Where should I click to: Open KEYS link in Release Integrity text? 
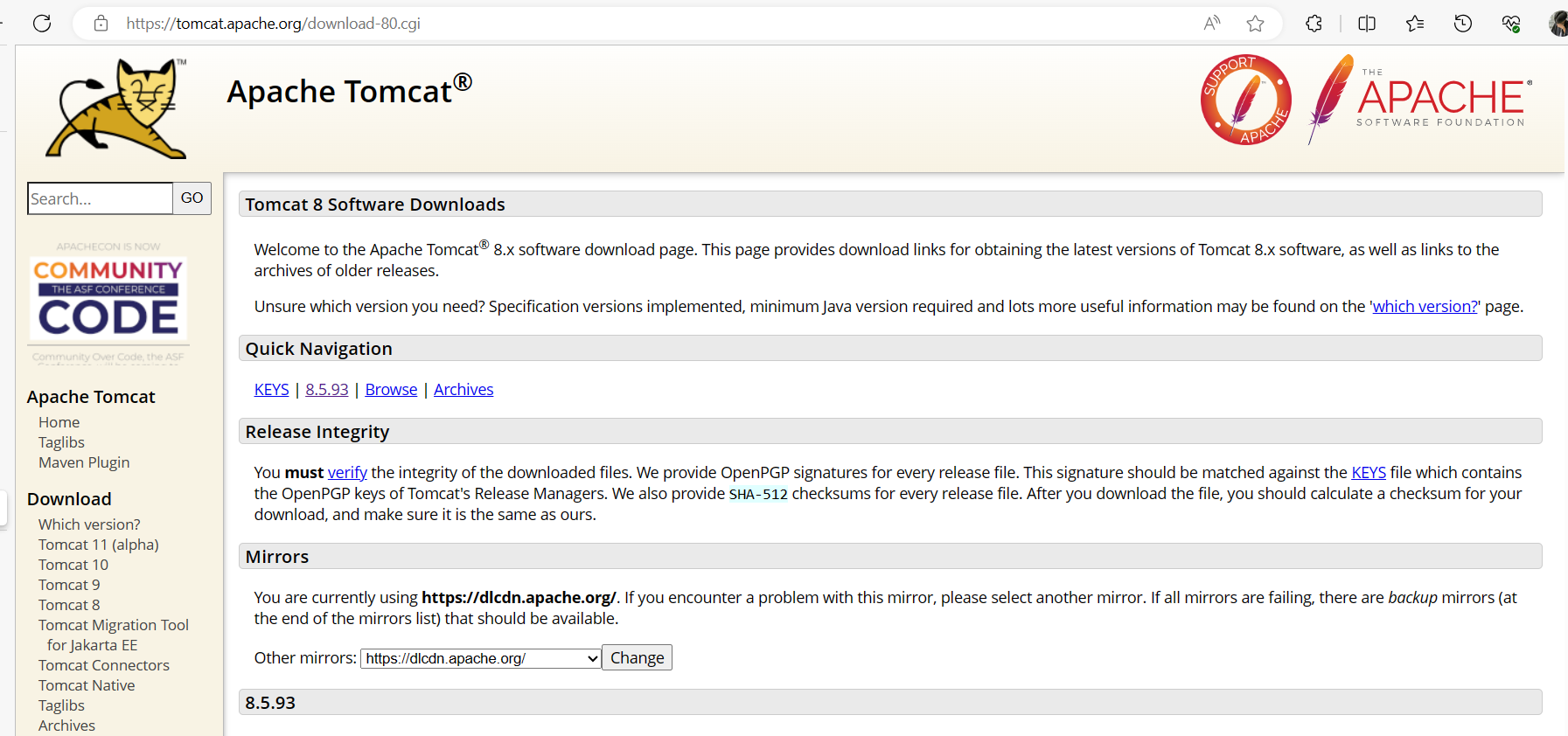click(1369, 472)
